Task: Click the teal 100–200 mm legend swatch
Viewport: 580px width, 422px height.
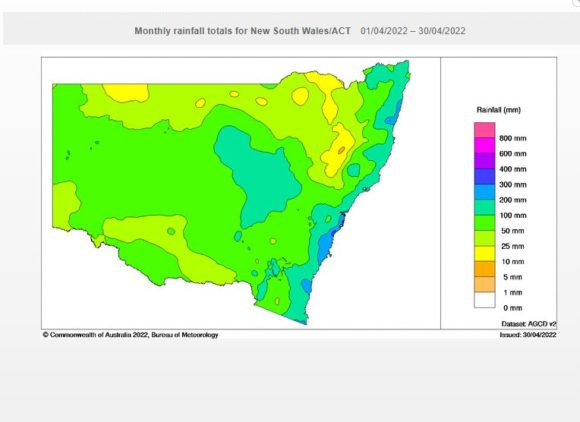Action: pyautogui.click(x=485, y=207)
